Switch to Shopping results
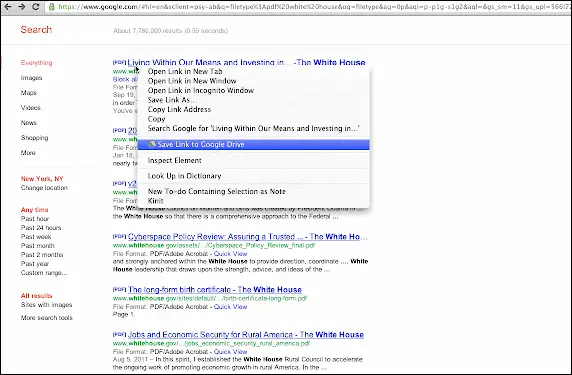The image size is (572, 375). tap(34, 138)
